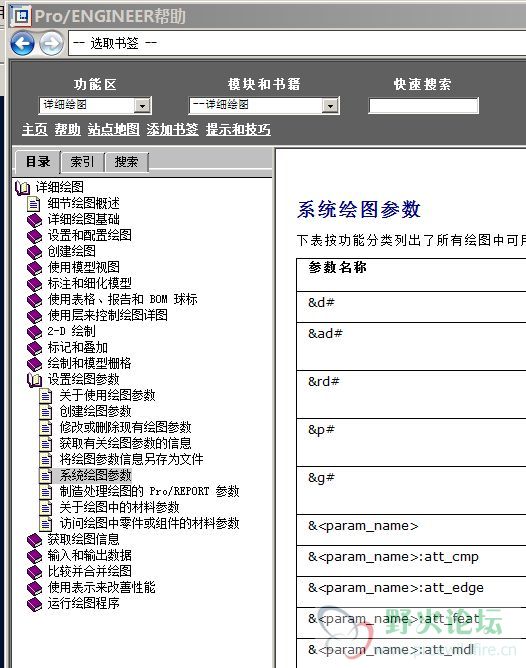Expand the book icon beside 设置和配置绘图
The image size is (526, 668).
pyautogui.click(x=34, y=236)
